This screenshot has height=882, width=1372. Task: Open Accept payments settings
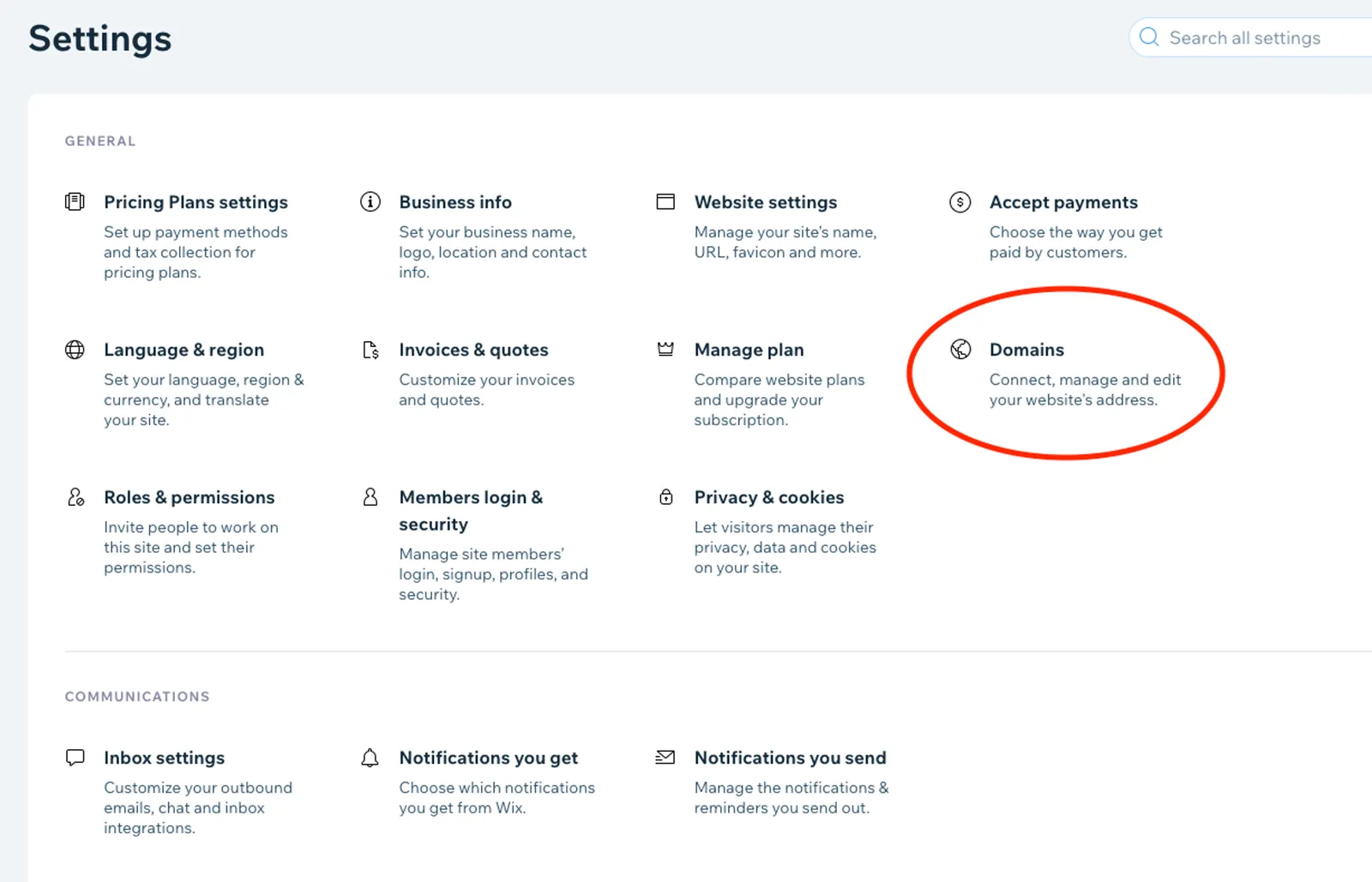(x=1063, y=202)
